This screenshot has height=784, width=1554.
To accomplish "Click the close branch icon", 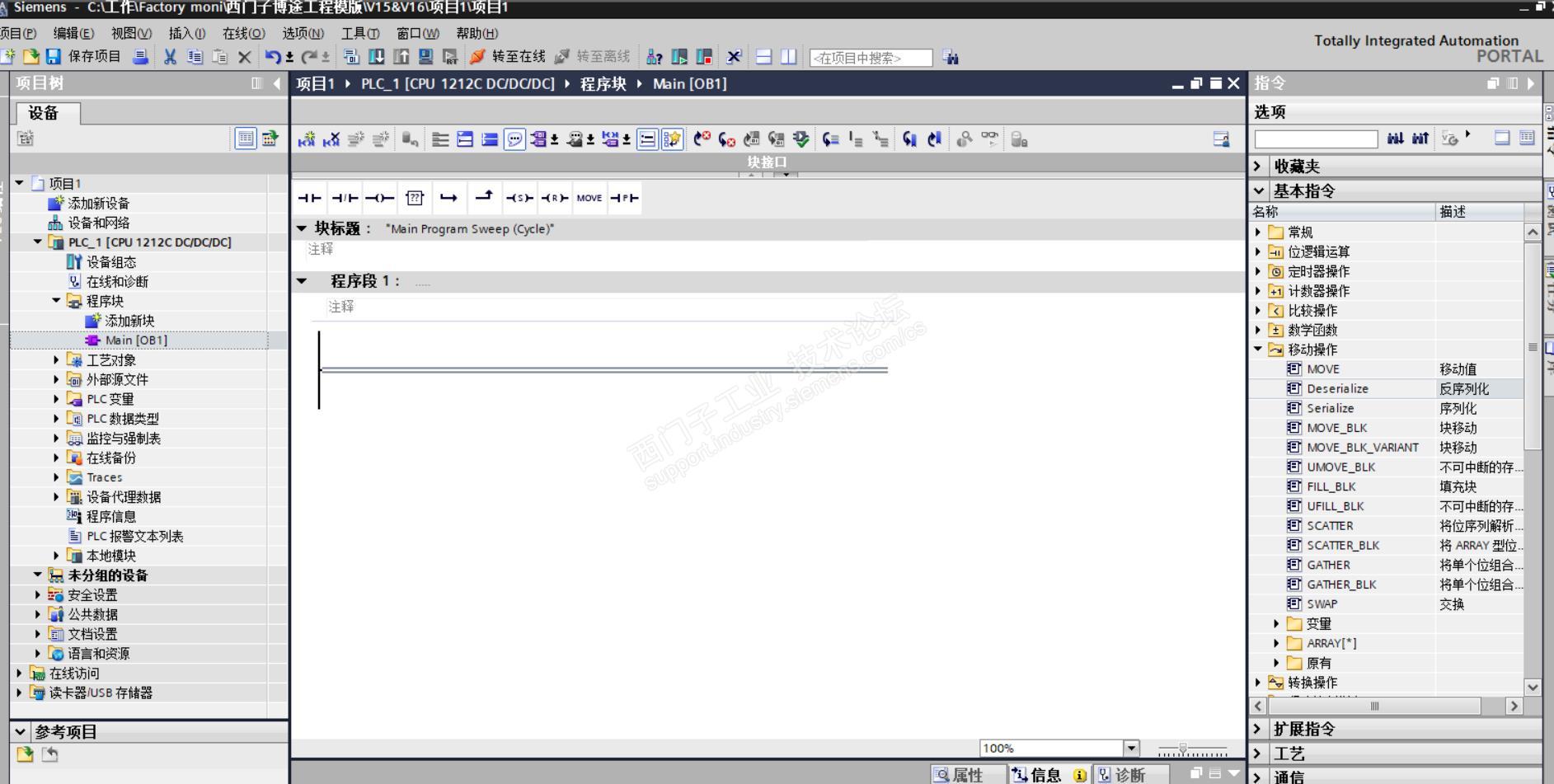I will pos(484,196).
